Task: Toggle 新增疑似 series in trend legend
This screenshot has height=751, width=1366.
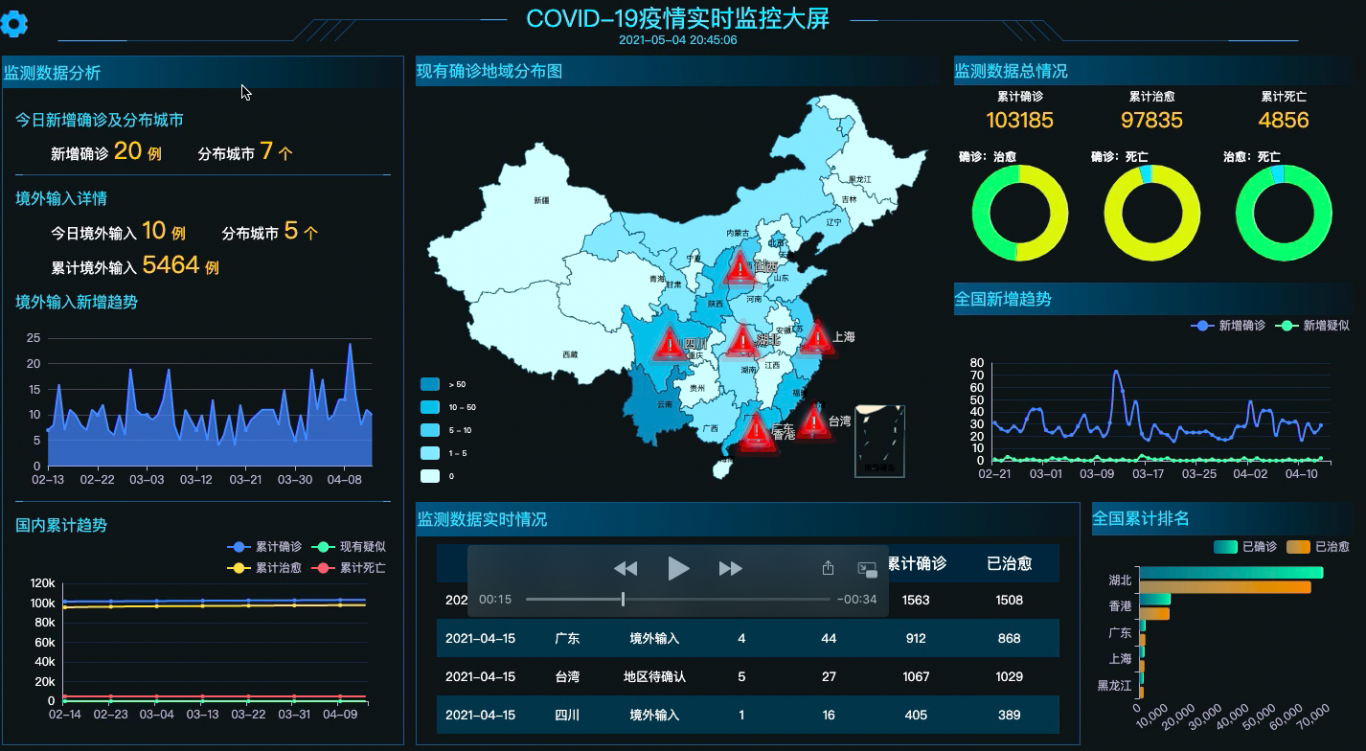Action: (x=1312, y=326)
